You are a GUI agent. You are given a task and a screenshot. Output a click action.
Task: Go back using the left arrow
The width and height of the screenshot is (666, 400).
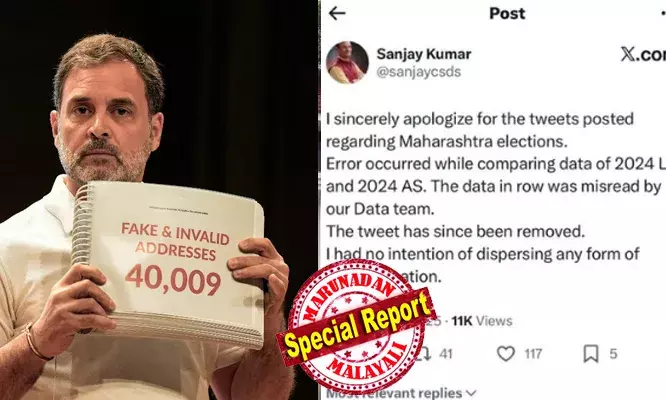337,14
